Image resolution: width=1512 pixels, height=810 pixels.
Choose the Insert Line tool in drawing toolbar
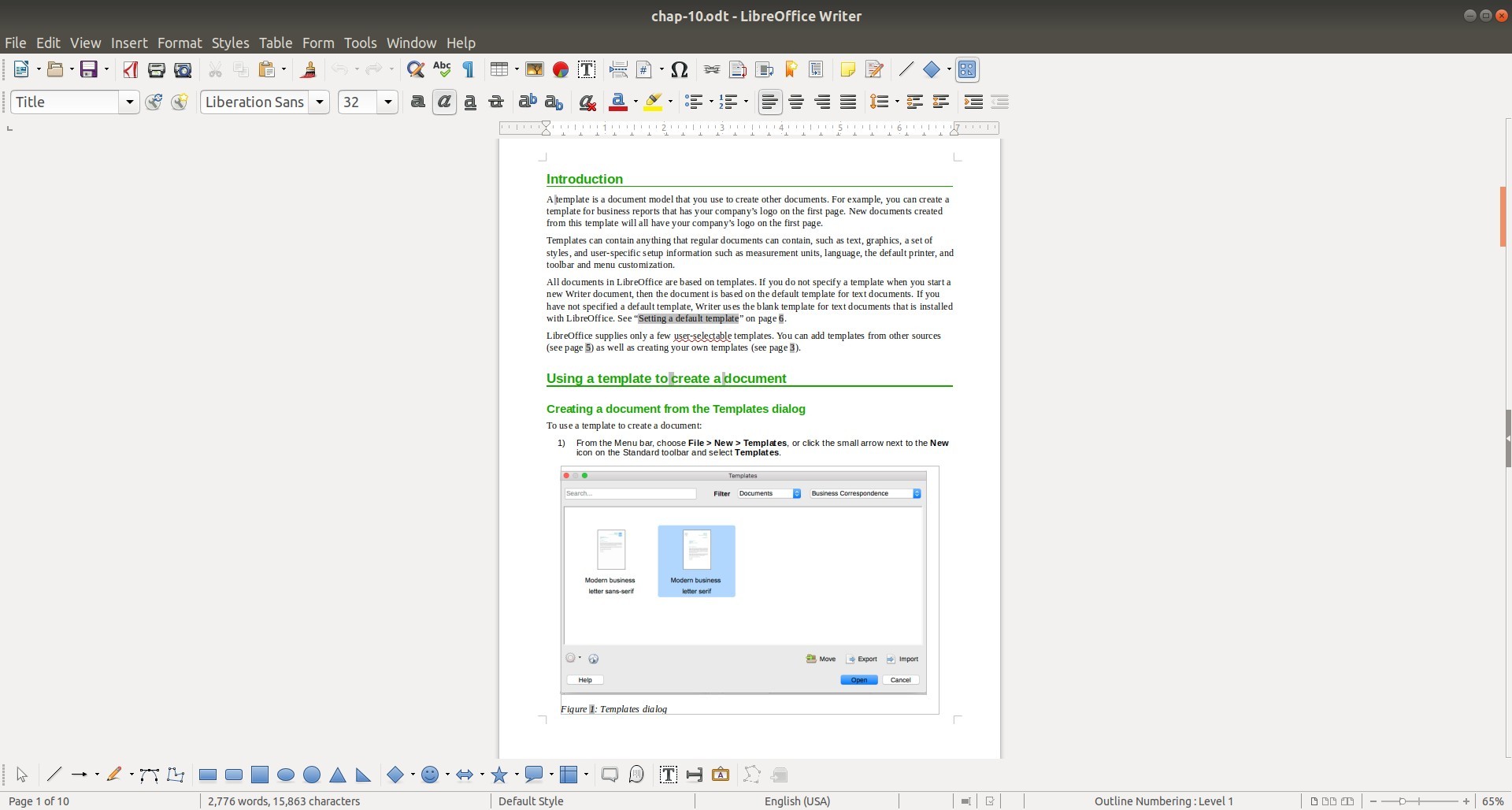(54, 775)
